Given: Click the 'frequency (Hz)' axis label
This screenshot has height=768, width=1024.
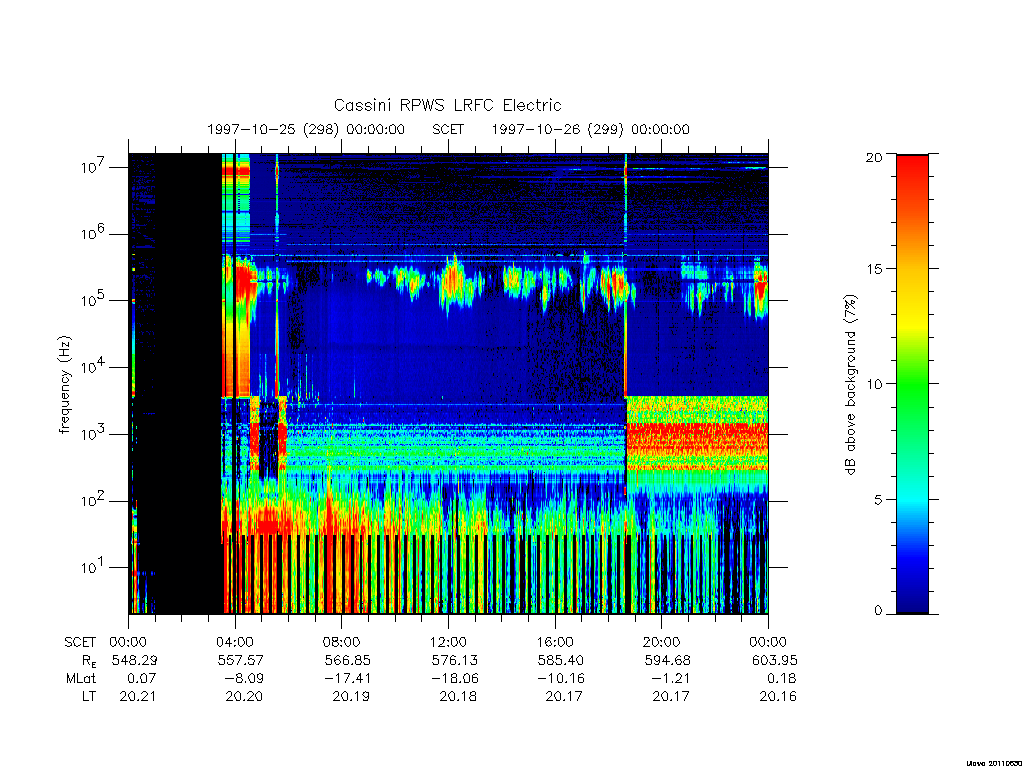Looking at the screenshot, I should [64, 385].
